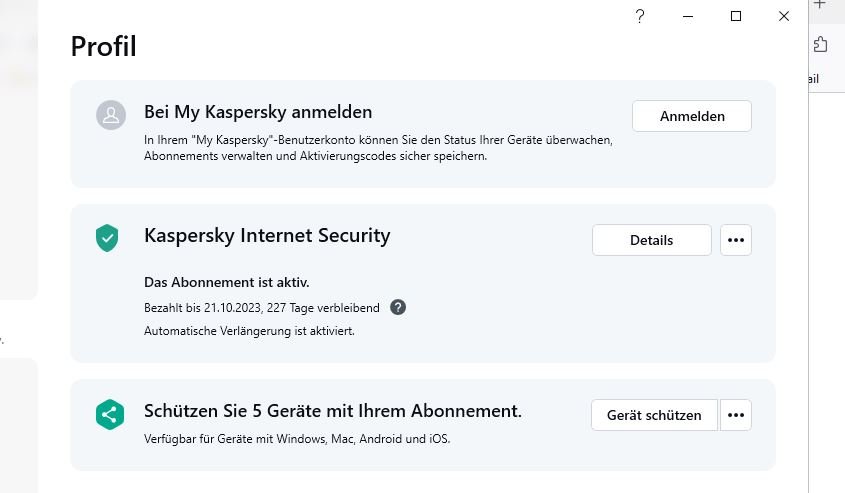
Task: Show info tooltip next to 227 Tage verbleibend
Action: [x=398, y=307]
